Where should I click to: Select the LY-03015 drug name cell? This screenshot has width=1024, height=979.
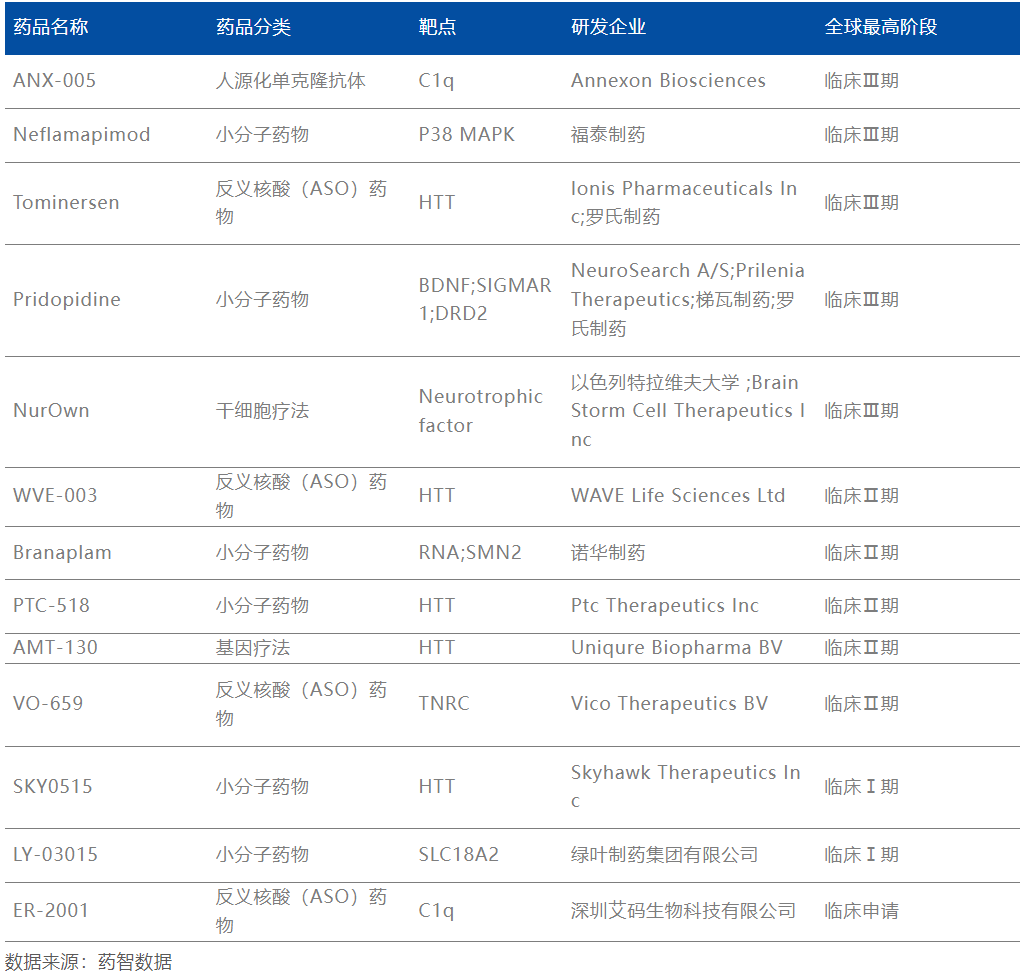click(x=55, y=854)
